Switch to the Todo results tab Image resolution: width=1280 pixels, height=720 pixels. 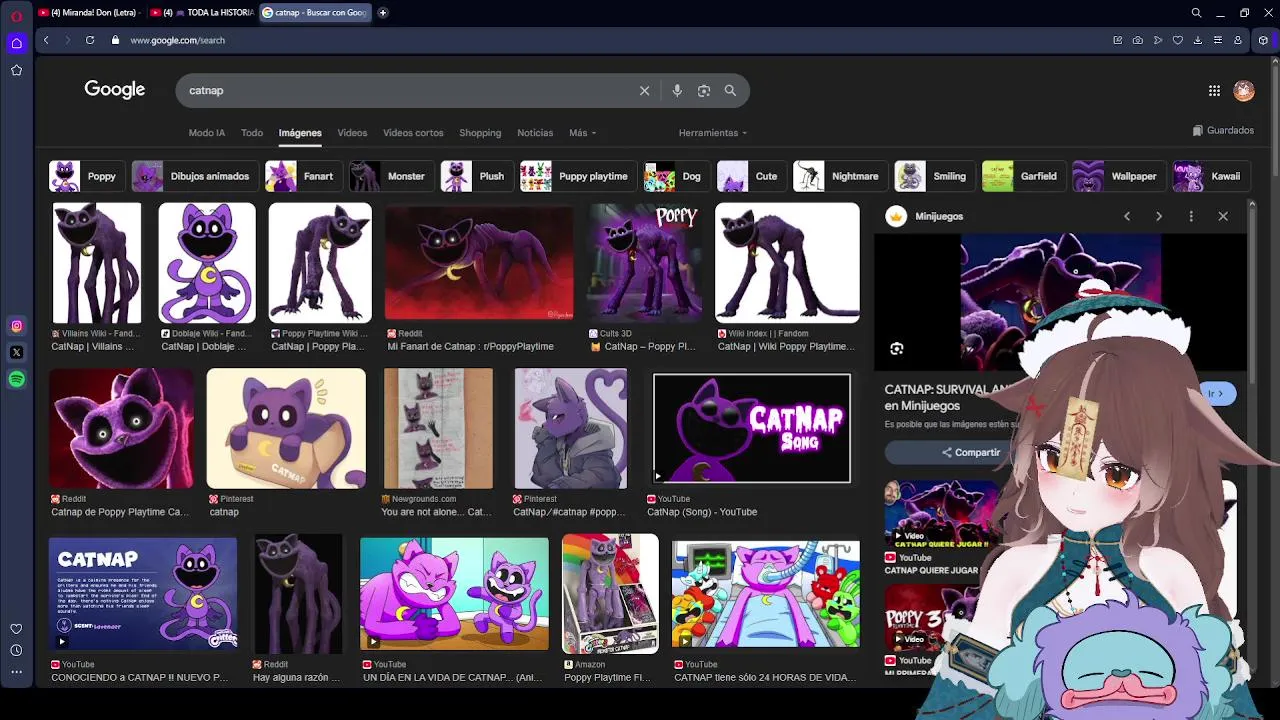252,133
